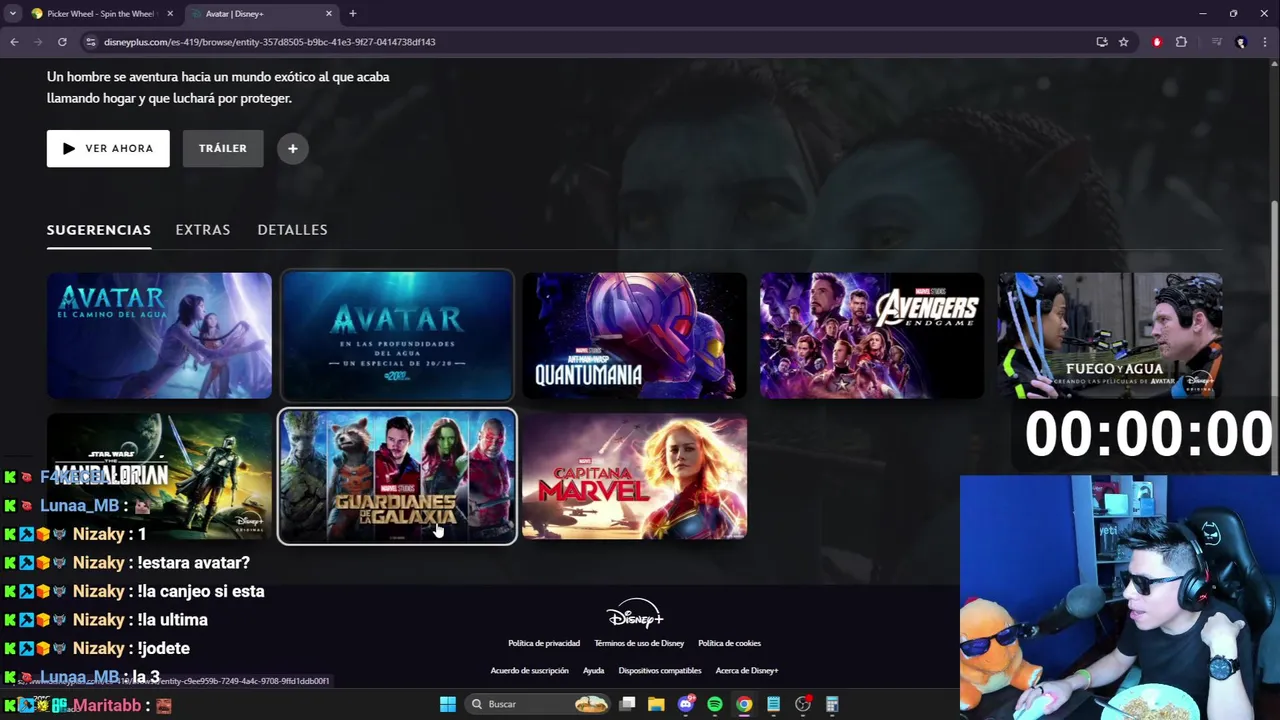
Task: Open Discord from the taskbar
Action: pos(686,704)
